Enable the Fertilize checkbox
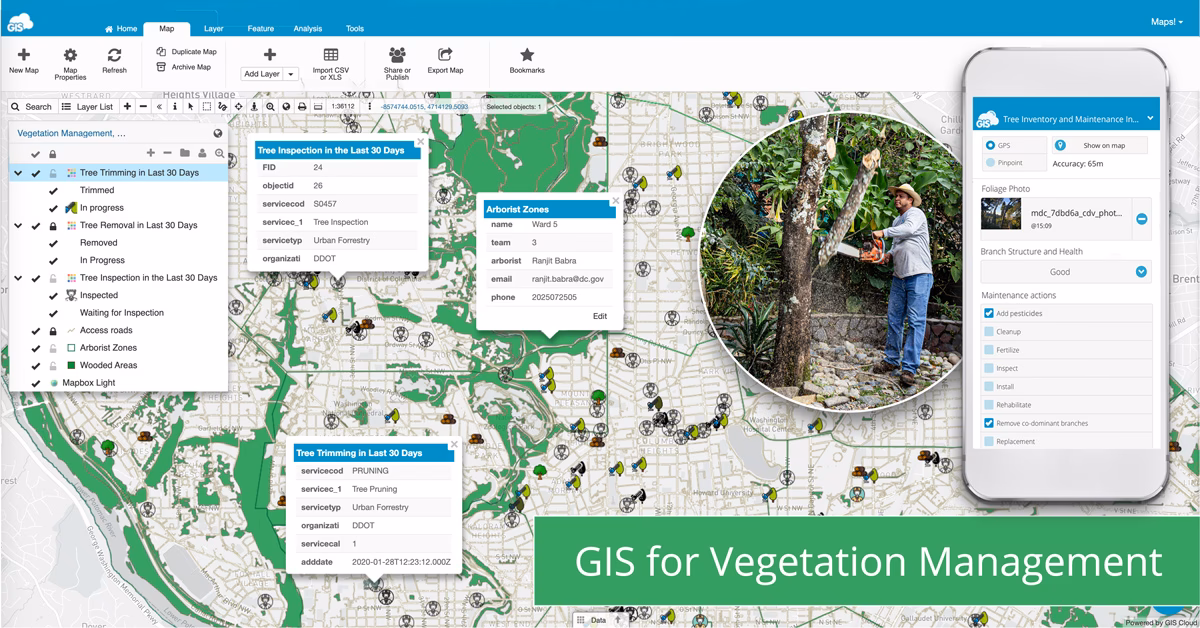The image size is (1200, 628). pyautogui.click(x=989, y=350)
